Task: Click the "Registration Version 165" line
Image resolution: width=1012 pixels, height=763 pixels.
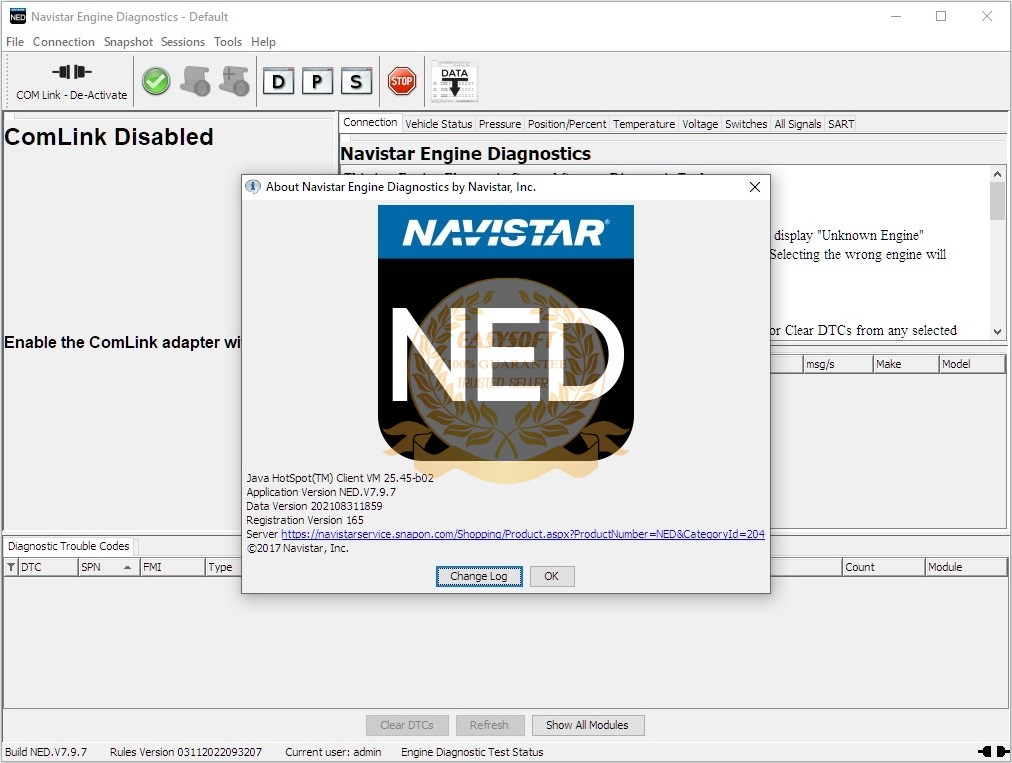Action: (x=305, y=520)
